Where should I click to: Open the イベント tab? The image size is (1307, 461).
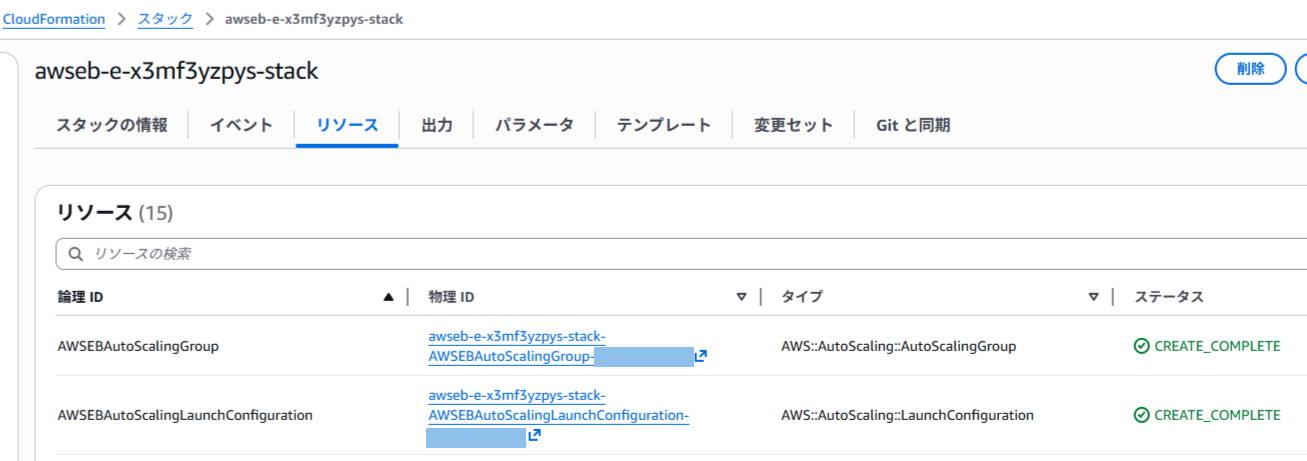[x=241, y=125]
